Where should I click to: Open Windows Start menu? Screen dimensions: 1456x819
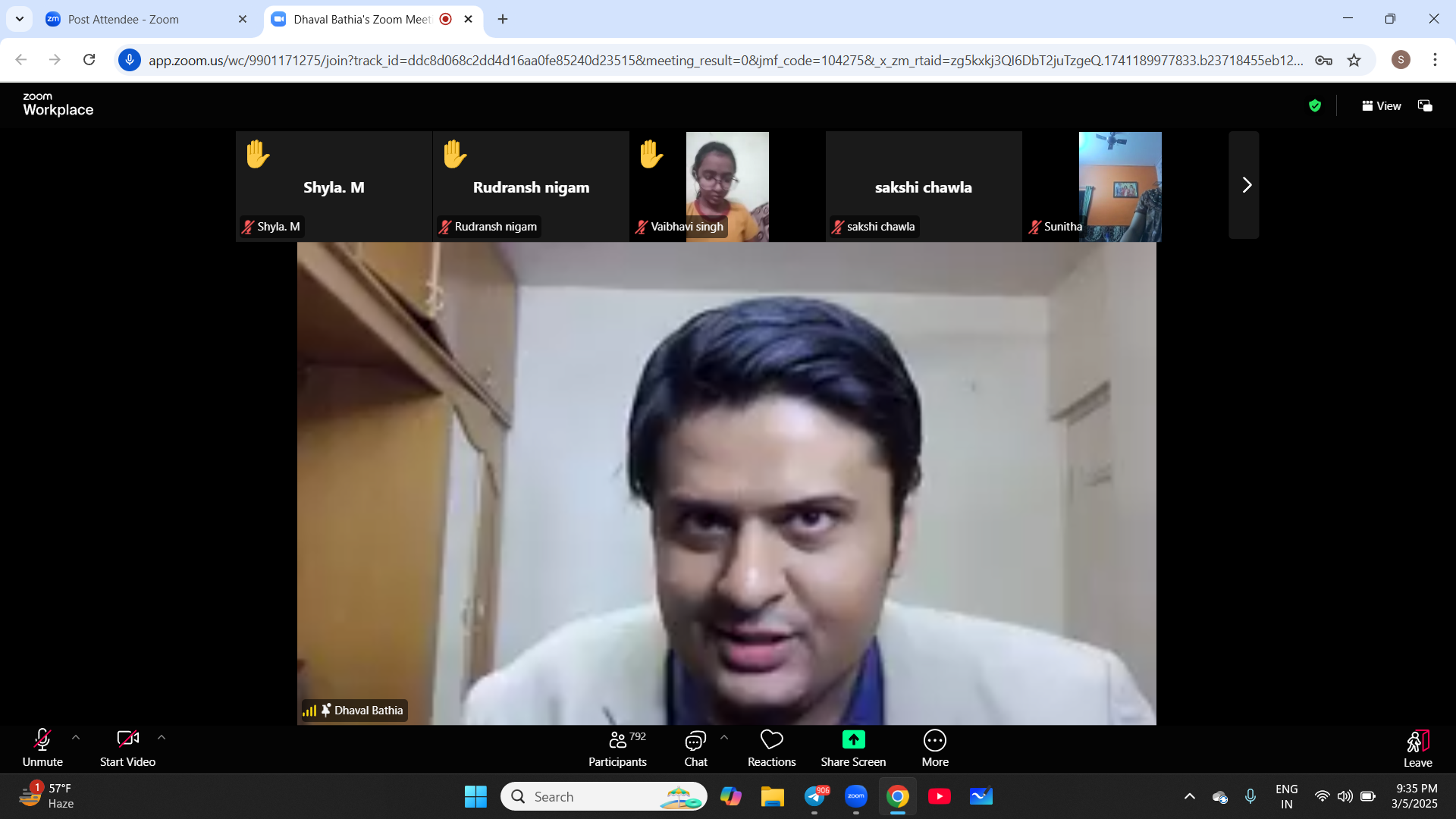(475, 796)
